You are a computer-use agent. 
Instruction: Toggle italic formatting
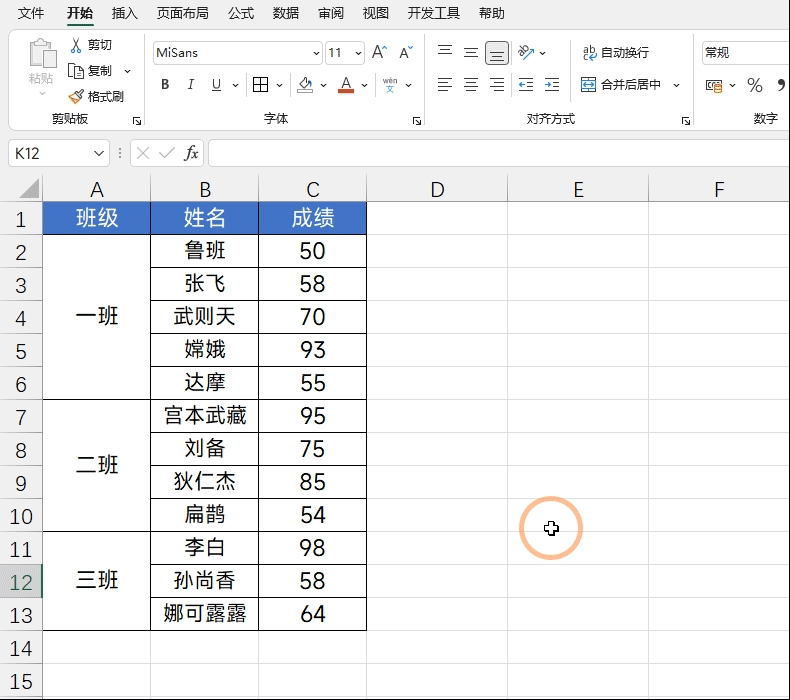click(x=190, y=85)
